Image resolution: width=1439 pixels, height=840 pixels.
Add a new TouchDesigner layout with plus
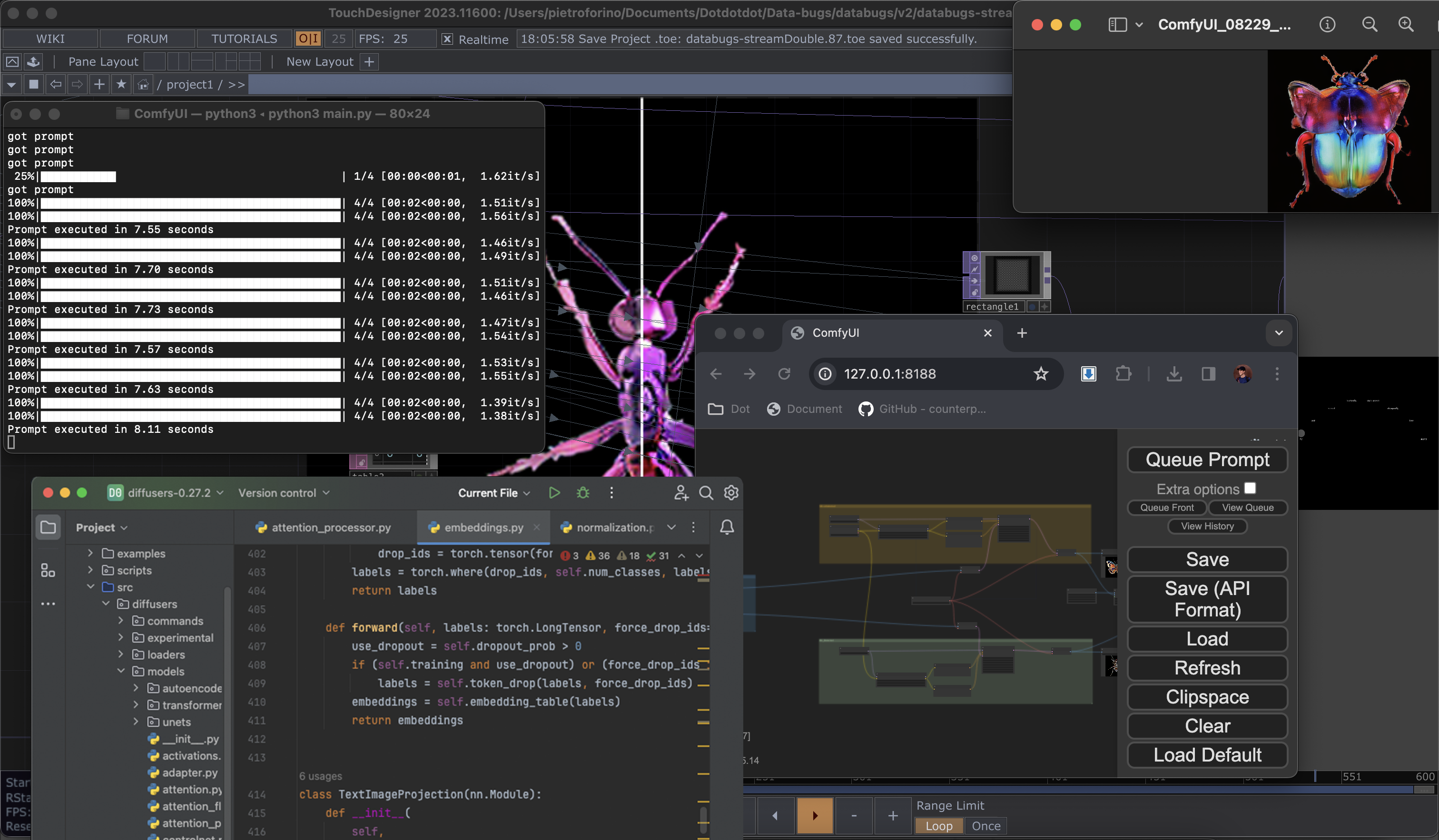click(x=369, y=62)
